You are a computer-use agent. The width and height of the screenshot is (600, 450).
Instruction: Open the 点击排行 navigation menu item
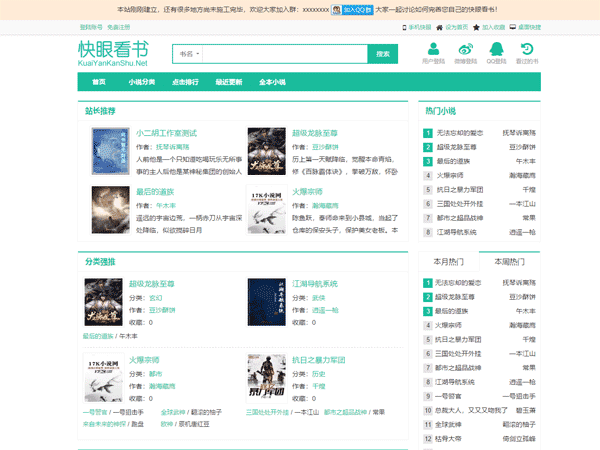185,81
